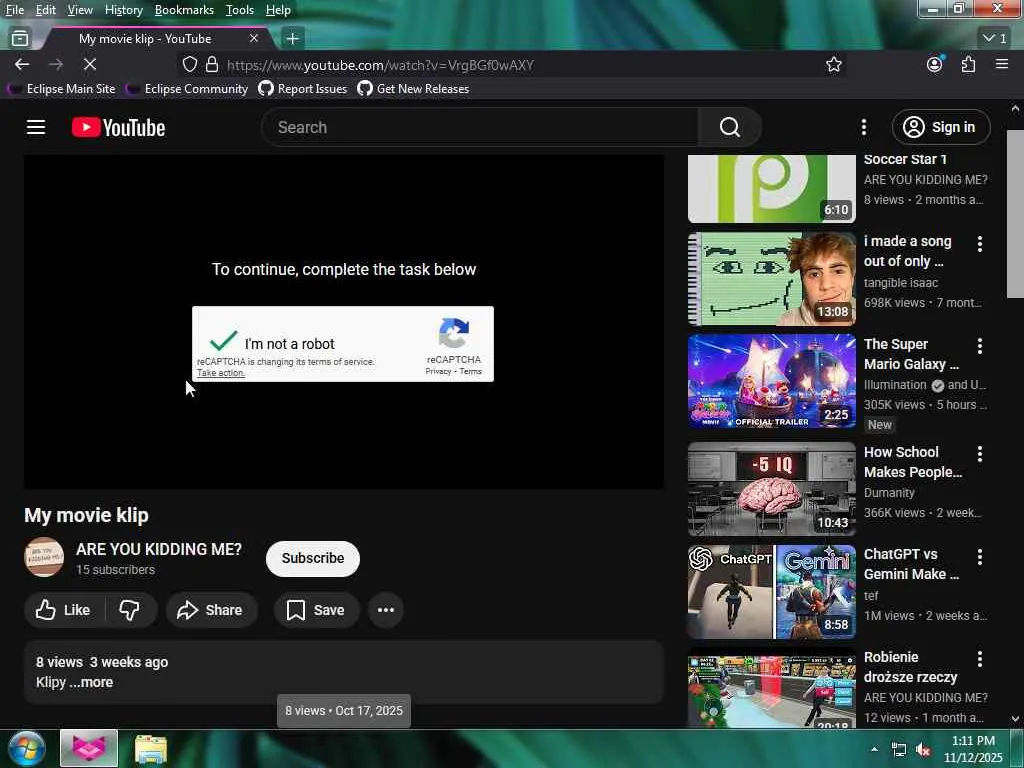Image resolution: width=1024 pixels, height=768 pixels.
Task: Open the extensions puzzle icon
Action: pyautogui.click(x=968, y=64)
